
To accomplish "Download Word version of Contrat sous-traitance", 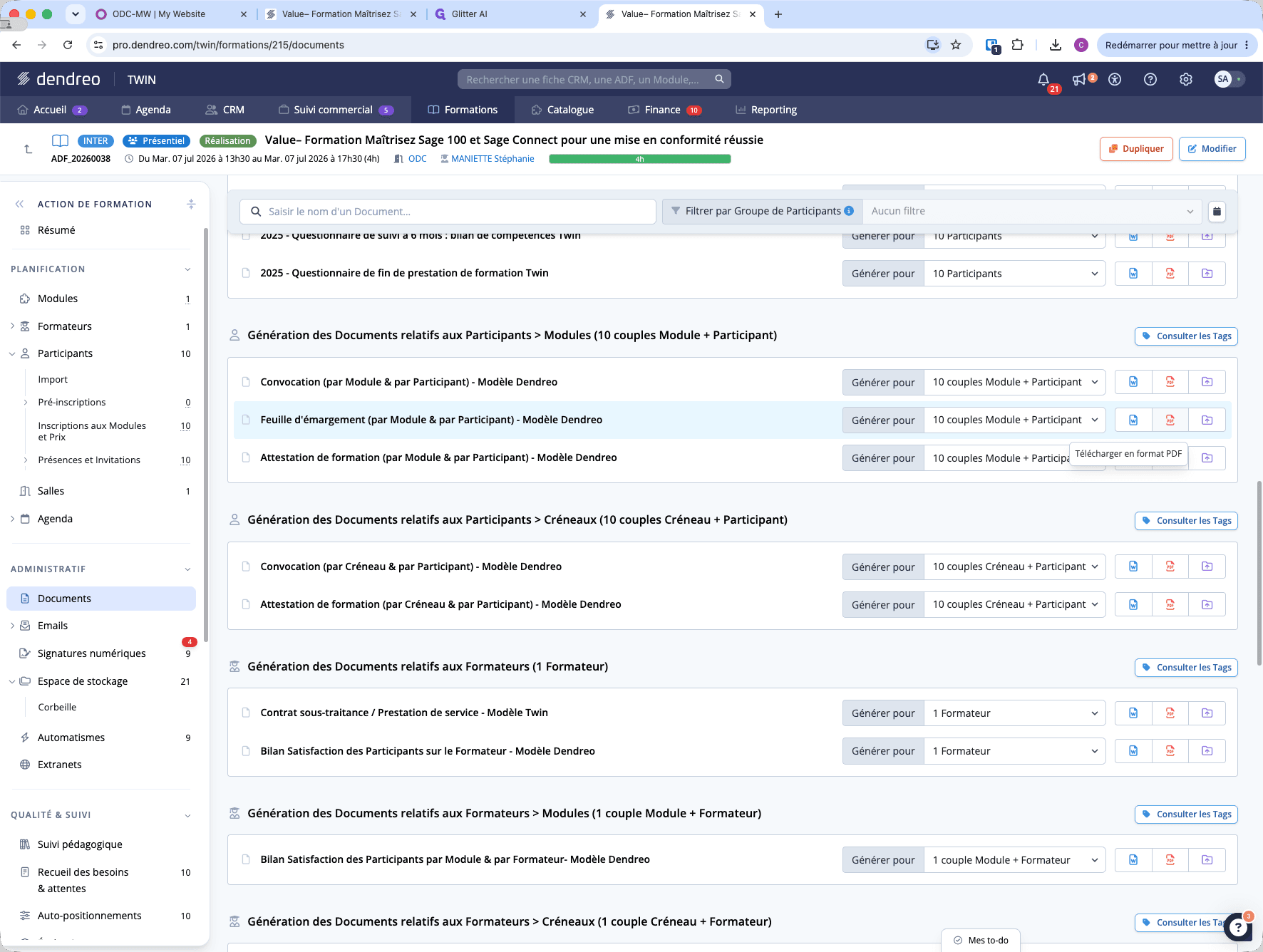I will click(x=1133, y=713).
